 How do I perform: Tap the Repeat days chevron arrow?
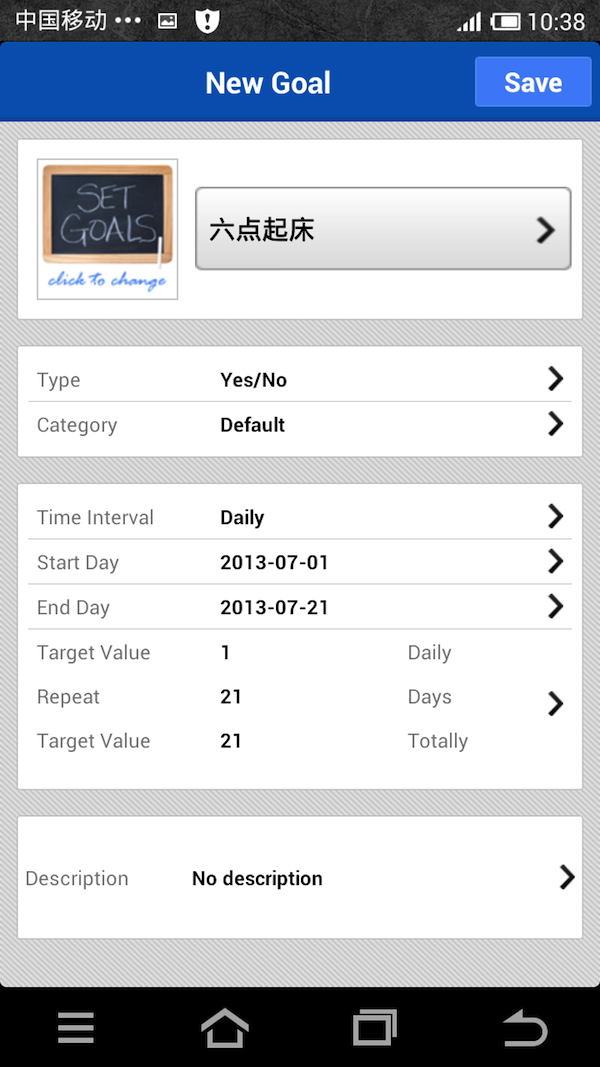tap(555, 704)
